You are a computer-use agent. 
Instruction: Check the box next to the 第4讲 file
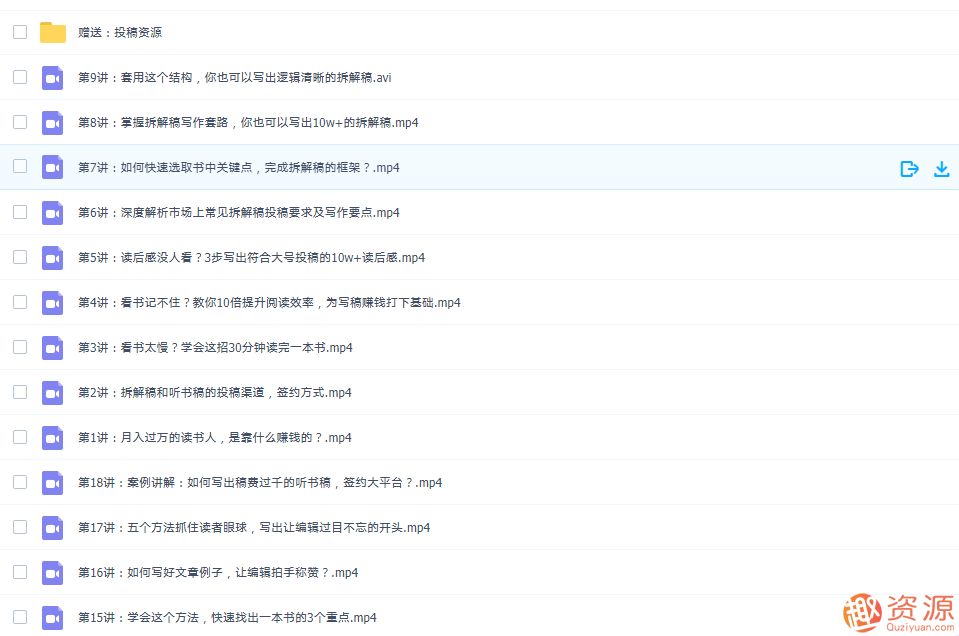(20, 302)
